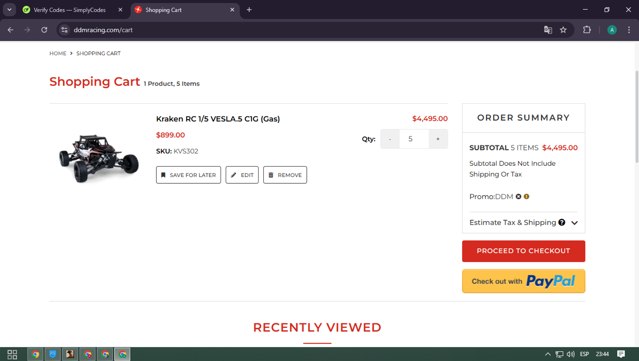Remove the DDM promo code
This screenshot has width=639, height=361.
(518, 196)
